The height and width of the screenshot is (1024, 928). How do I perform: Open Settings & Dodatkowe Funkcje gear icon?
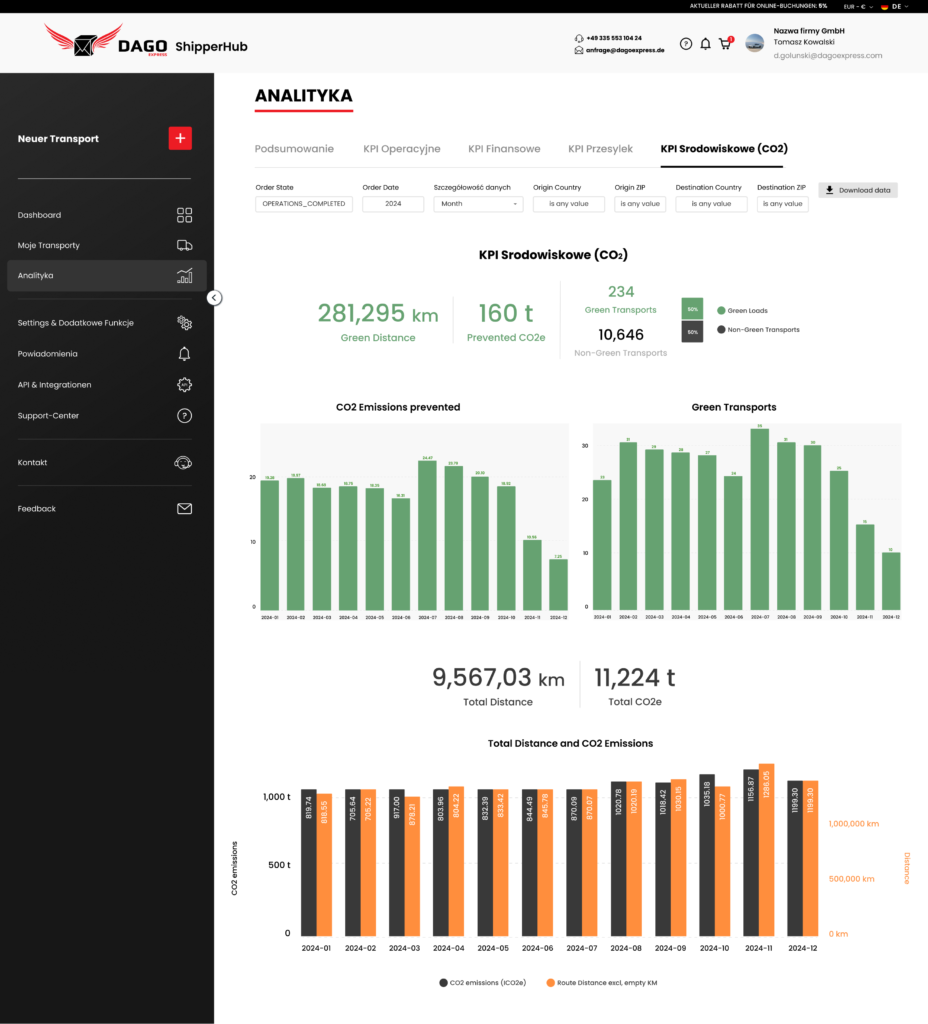(x=184, y=323)
